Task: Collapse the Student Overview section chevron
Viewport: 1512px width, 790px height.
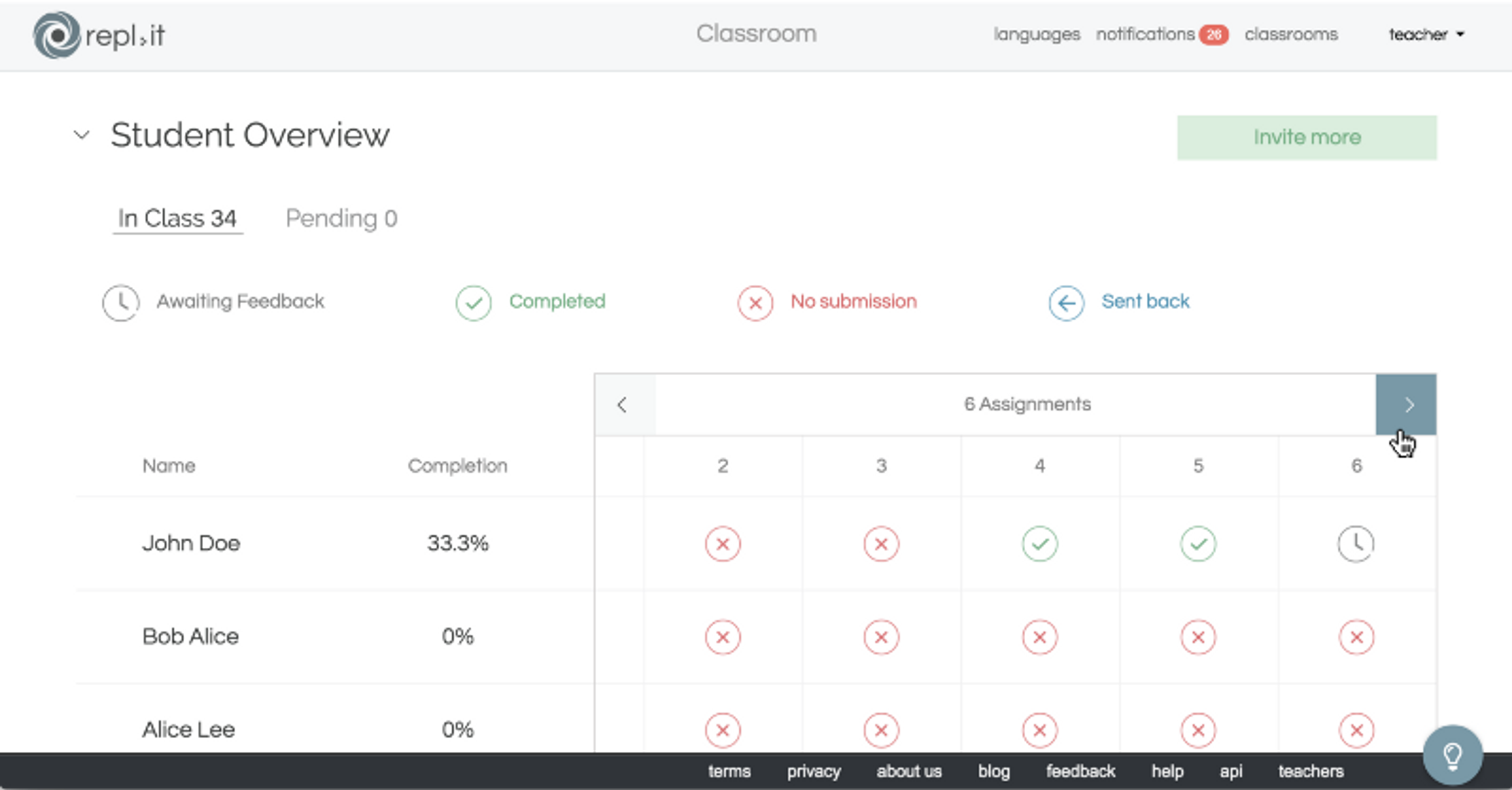Action: (x=82, y=135)
